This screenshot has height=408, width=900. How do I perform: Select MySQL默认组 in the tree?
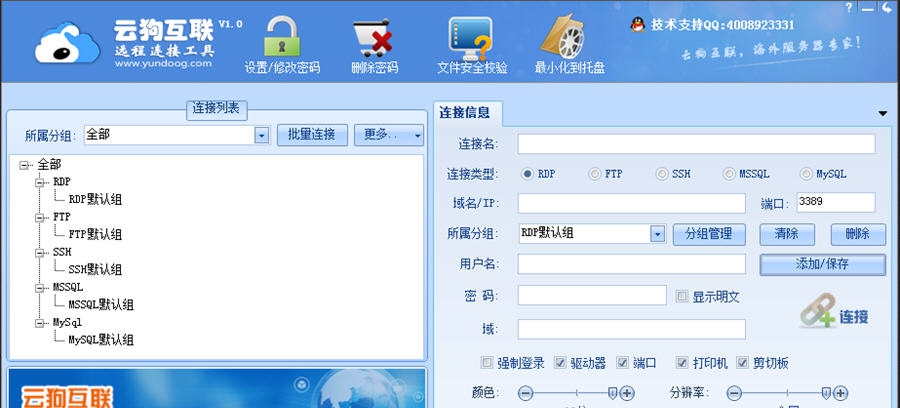tap(101, 340)
